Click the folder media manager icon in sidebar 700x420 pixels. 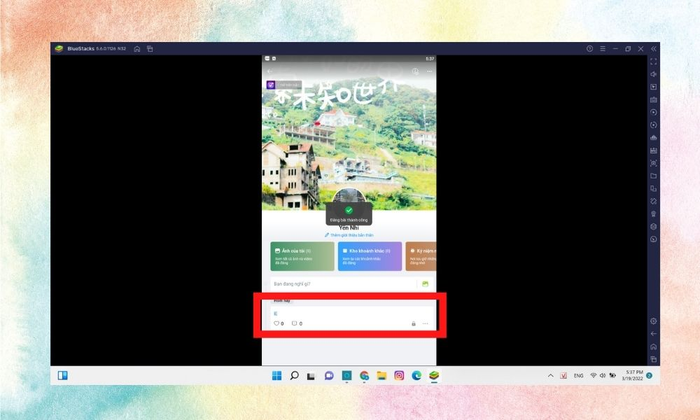654,176
